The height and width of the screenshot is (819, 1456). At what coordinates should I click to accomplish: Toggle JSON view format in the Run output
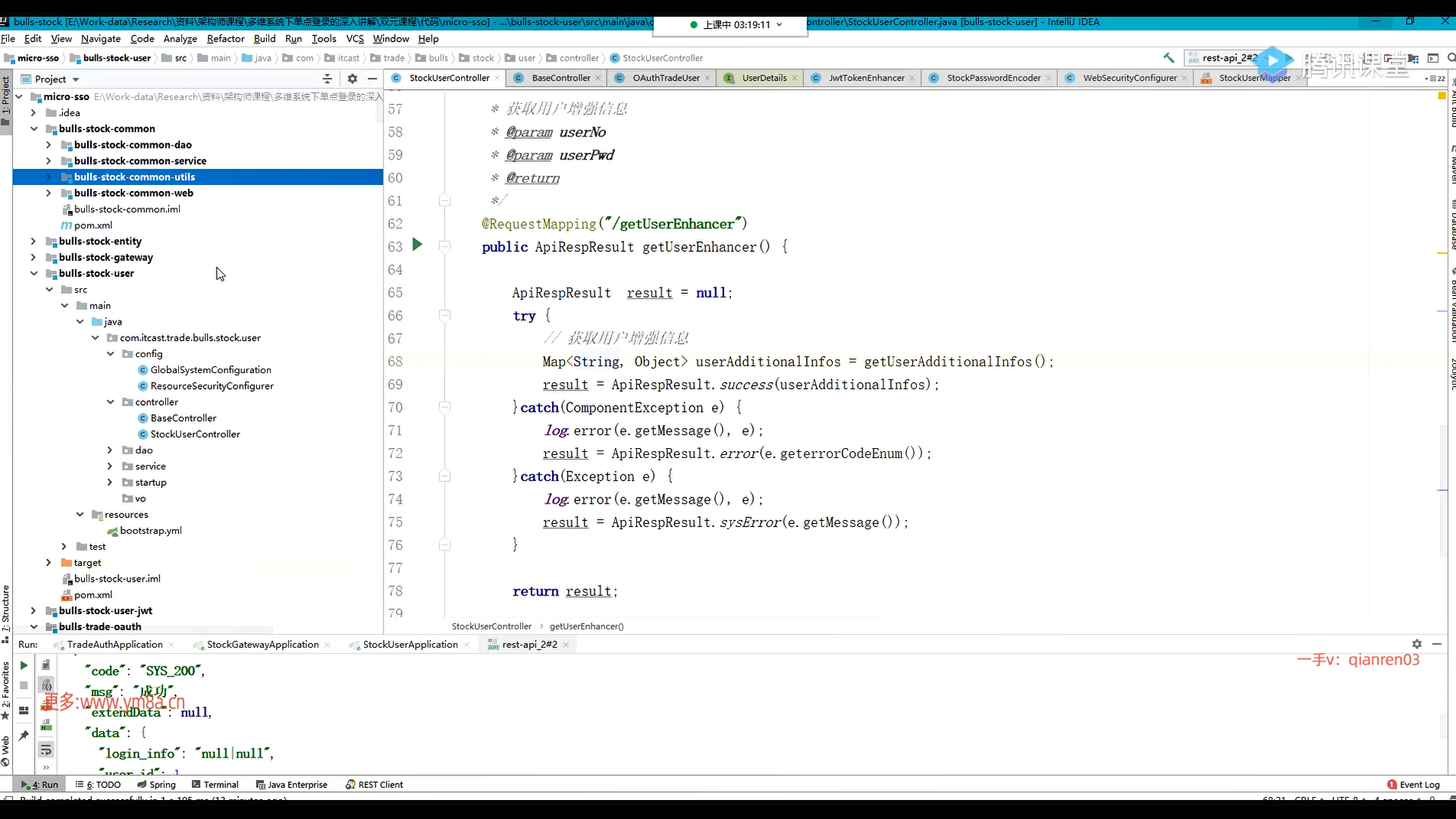tap(46, 685)
